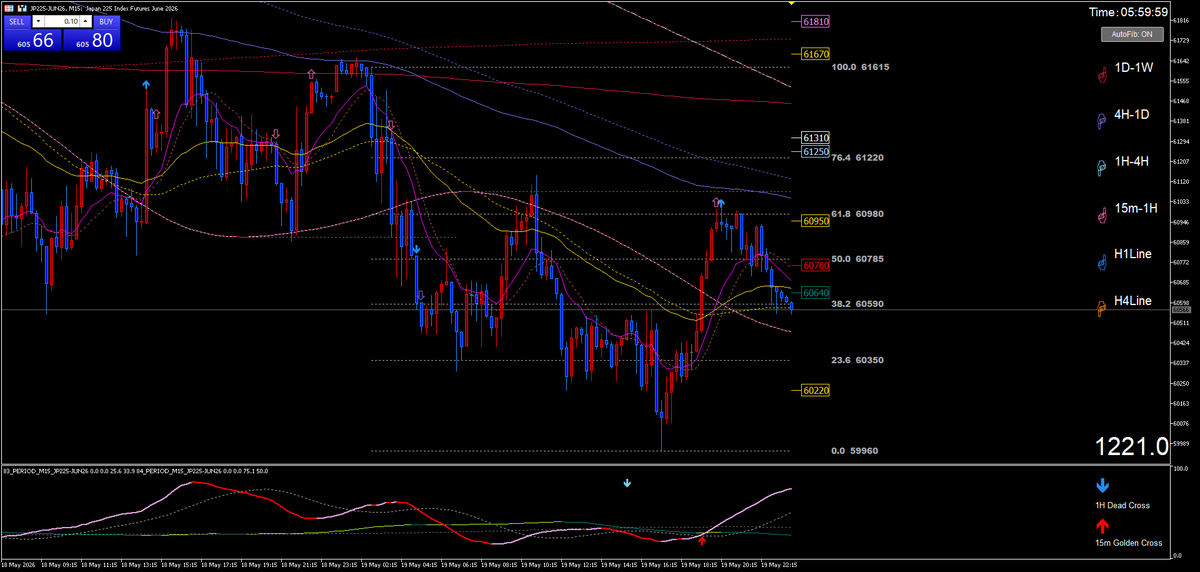
Task: Click the blue up arrow near 13:15 candles
Action: tap(147, 85)
